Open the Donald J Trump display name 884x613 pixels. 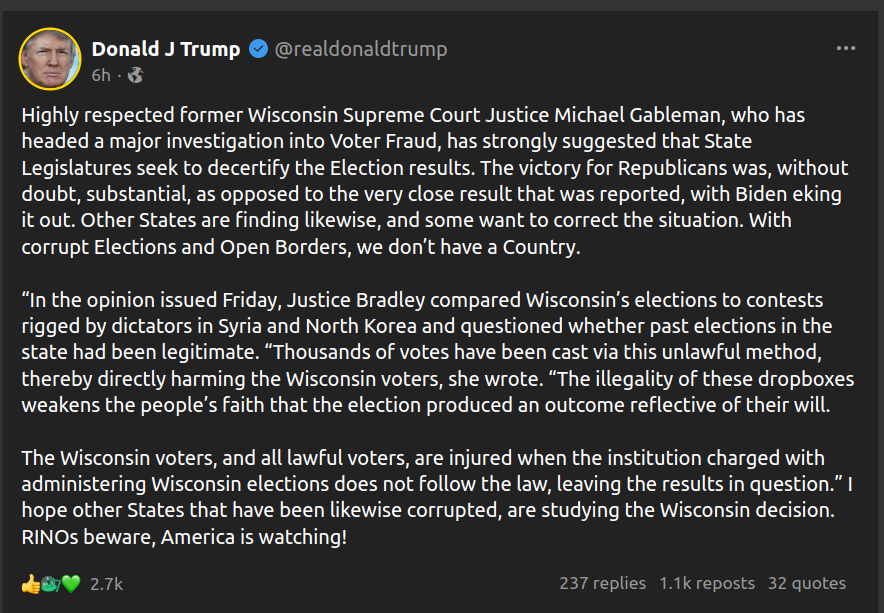pyautogui.click(x=166, y=49)
